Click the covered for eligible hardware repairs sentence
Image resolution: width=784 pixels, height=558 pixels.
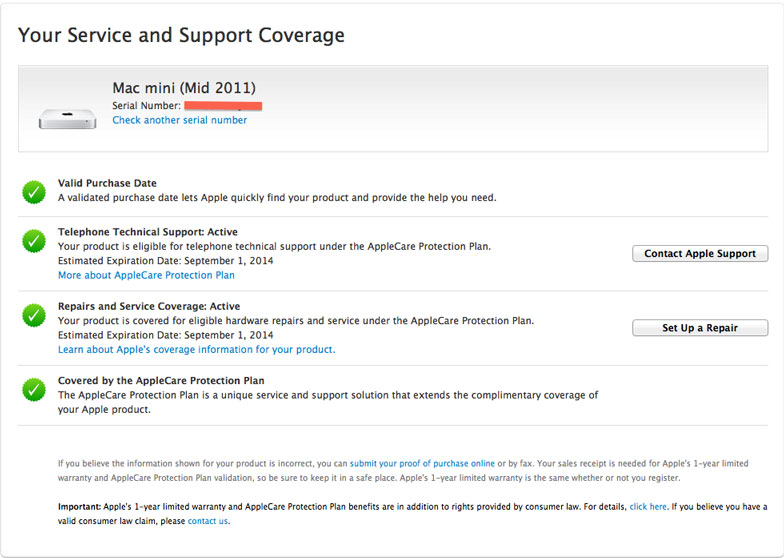coord(296,320)
